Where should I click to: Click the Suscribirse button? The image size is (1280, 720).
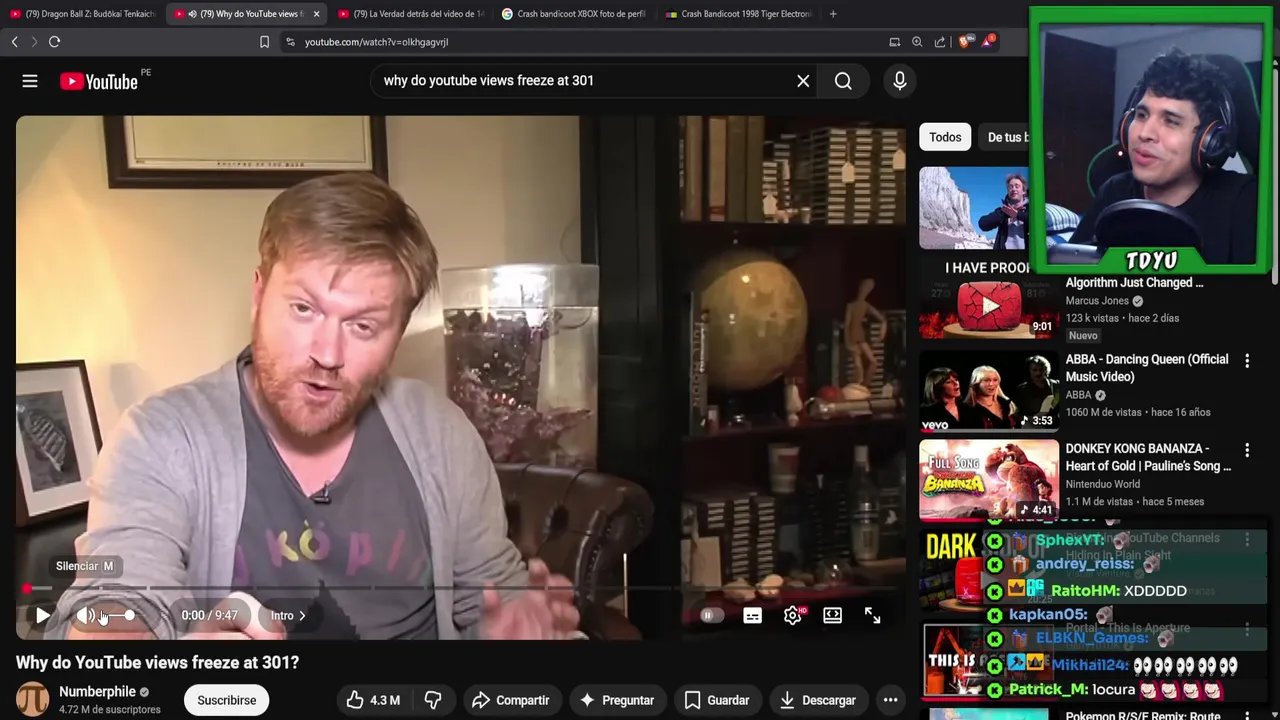point(227,700)
